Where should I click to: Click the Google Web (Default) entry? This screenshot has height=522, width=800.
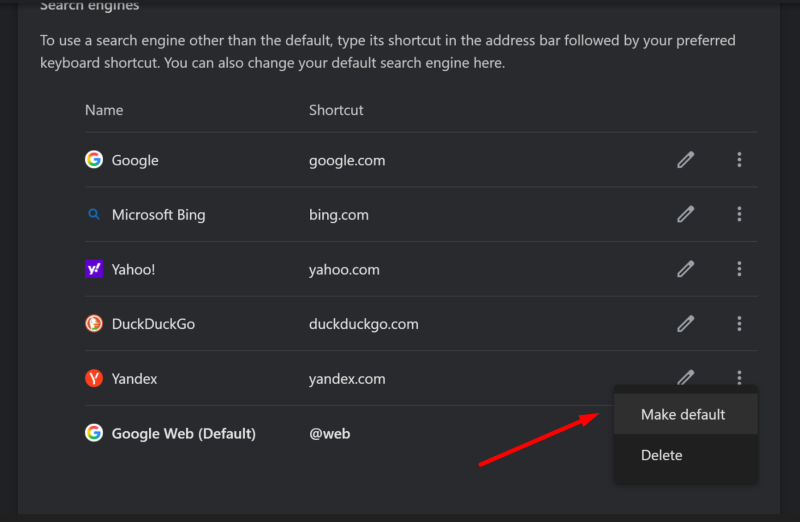[183, 434]
